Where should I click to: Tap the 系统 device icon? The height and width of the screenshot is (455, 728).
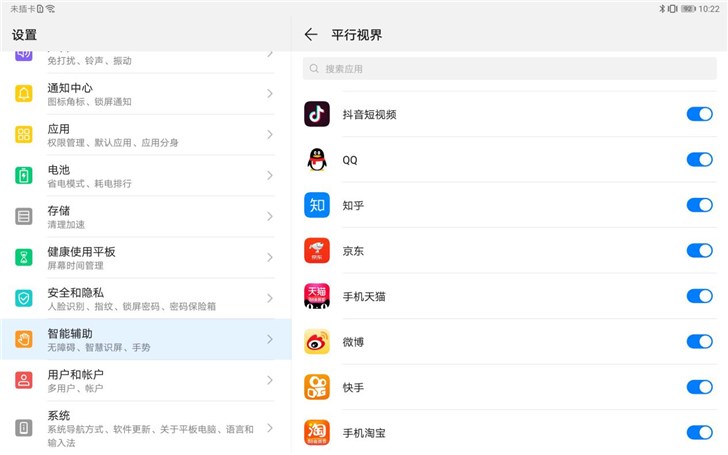24,428
